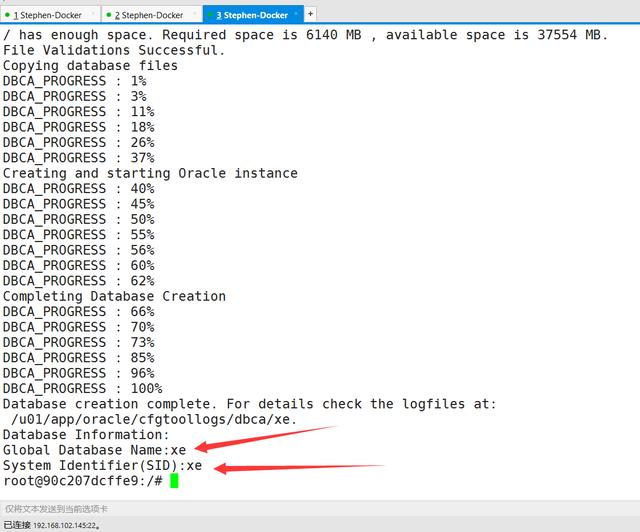The image size is (640, 532).
Task: Click the line 'Copying database files'
Action: pos(90,66)
